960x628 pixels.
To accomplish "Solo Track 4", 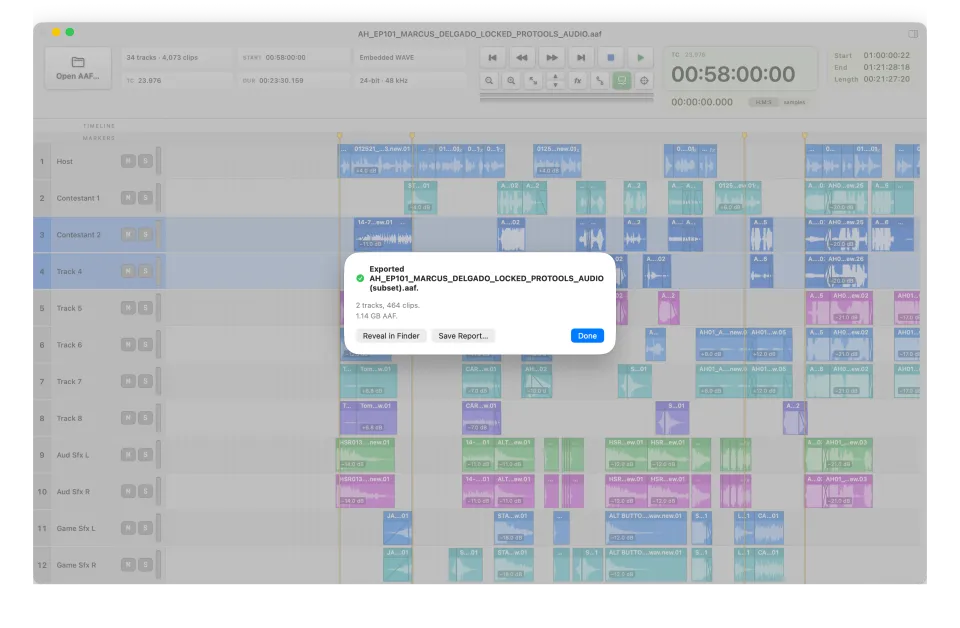I will [145, 271].
